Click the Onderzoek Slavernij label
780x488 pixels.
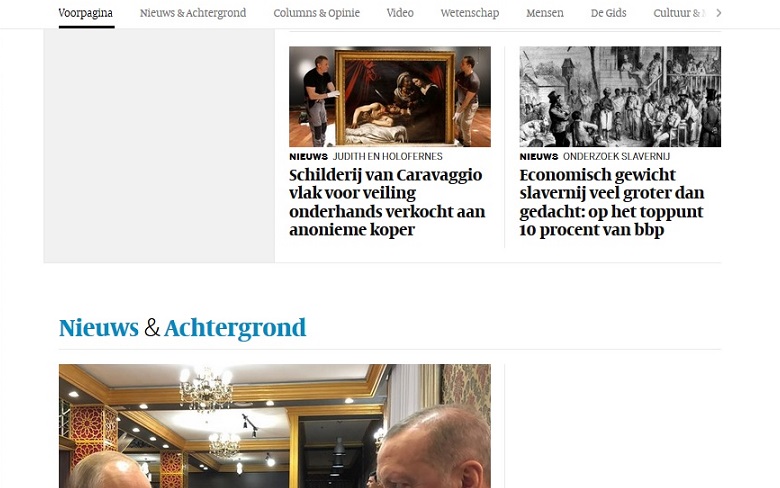[x=616, y=157]
